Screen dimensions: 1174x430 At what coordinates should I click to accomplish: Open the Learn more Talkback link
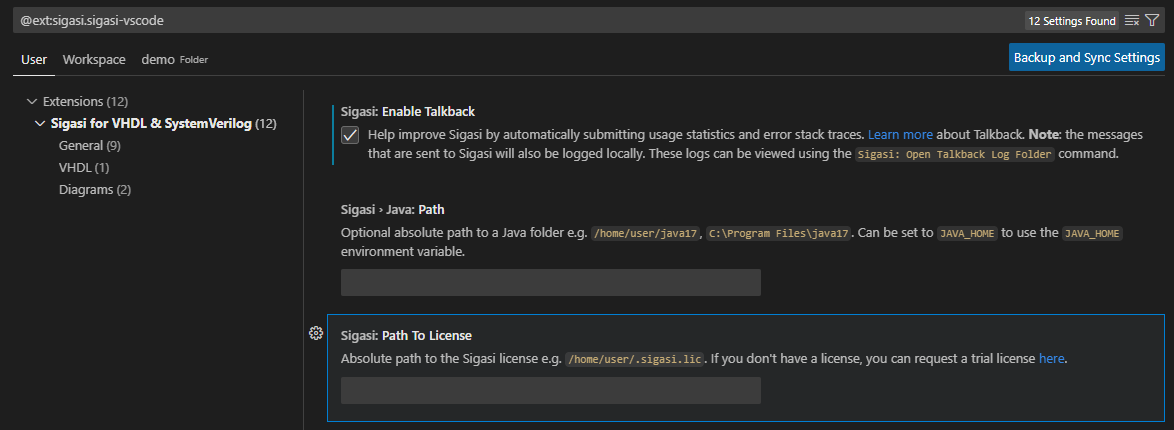pyautogui.click(x=900, y=135)
